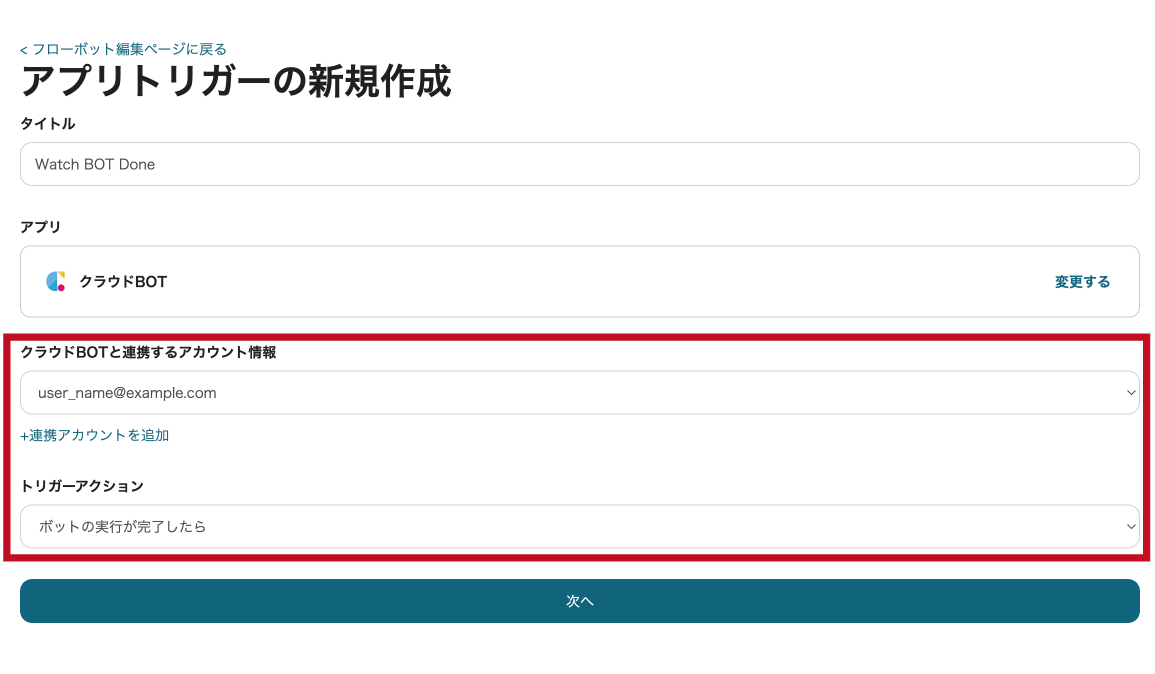This screenshot has height=674, width=1155.
Task: Click 変更する to change the app
Action: point(1082,282)
